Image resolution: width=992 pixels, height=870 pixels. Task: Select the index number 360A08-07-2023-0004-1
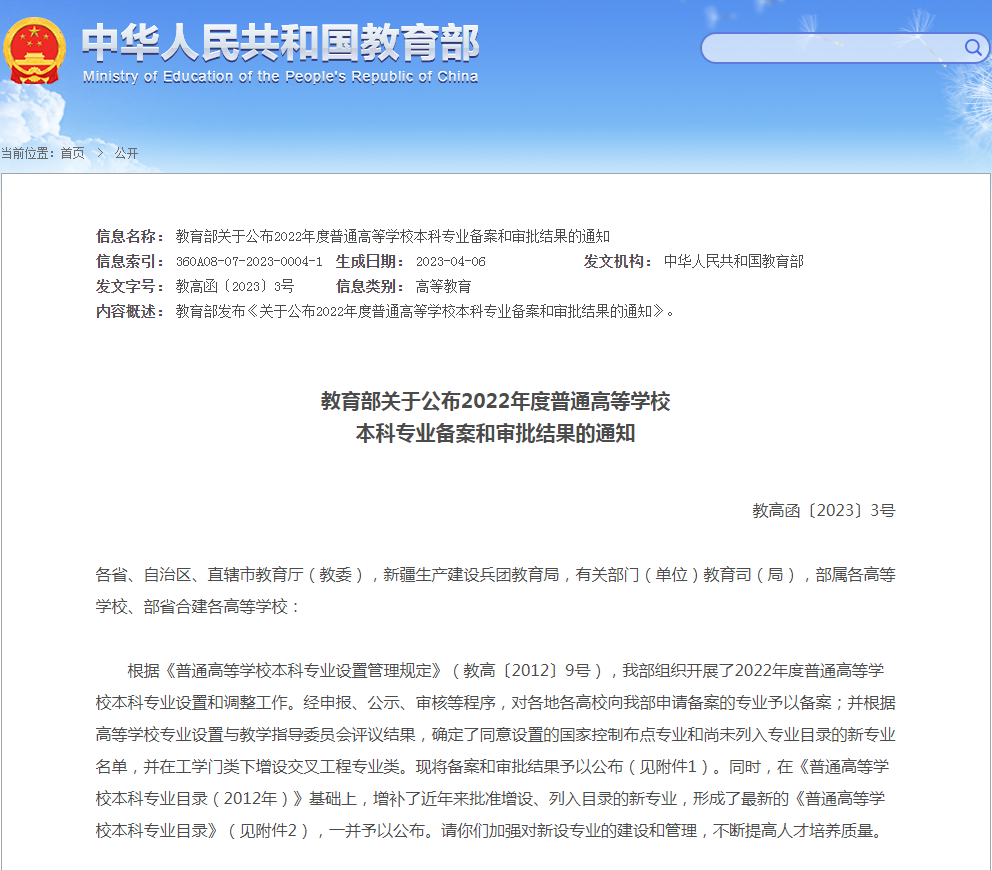pyautogui.click(x=249, y=261)
